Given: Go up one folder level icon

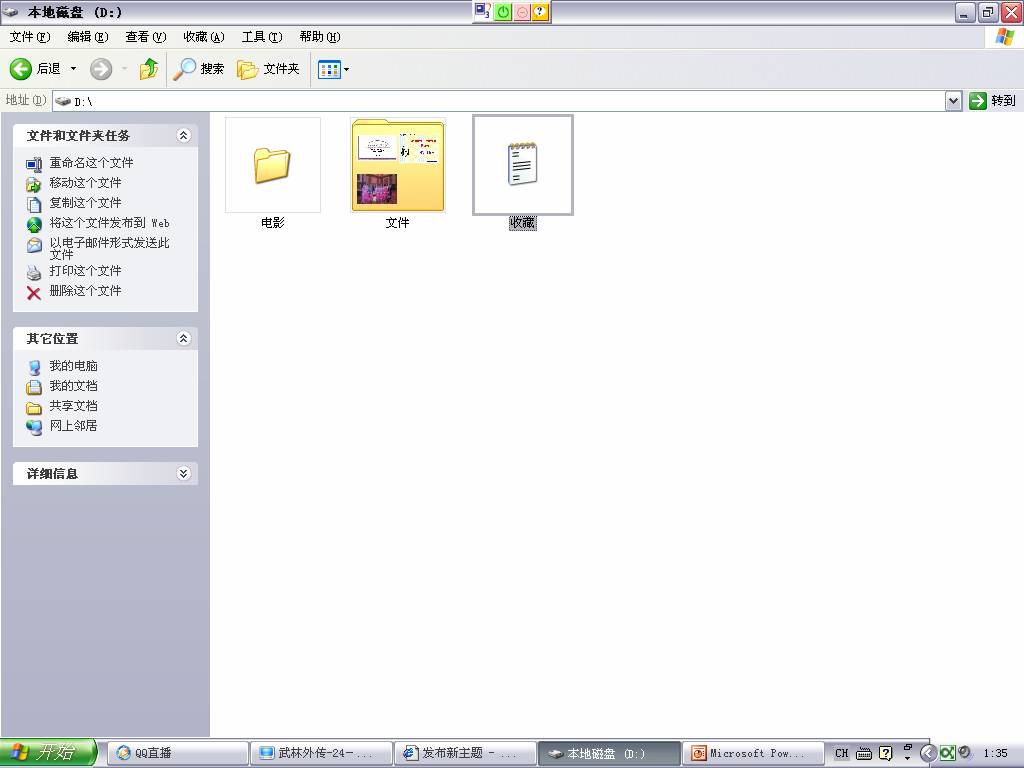Looking at the screenshot, I should (x=149, y=69).
